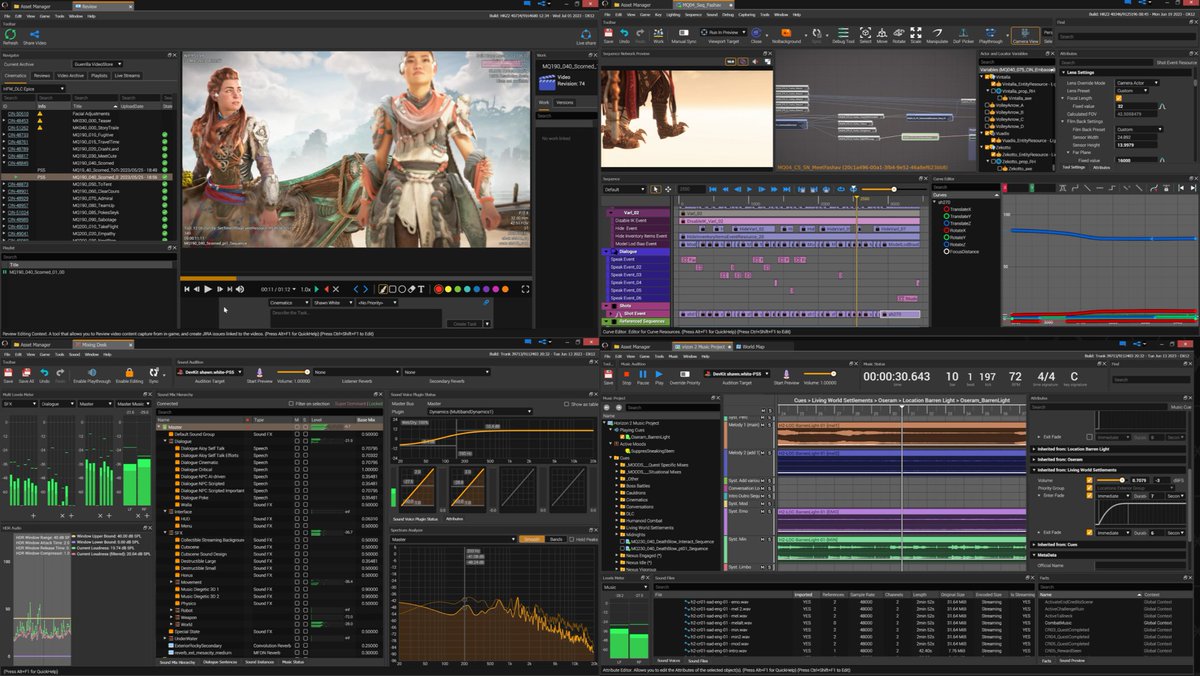Open Live share in Review window
The width and height of the screenshot is (1200, 676).
[x=586, y=36]
